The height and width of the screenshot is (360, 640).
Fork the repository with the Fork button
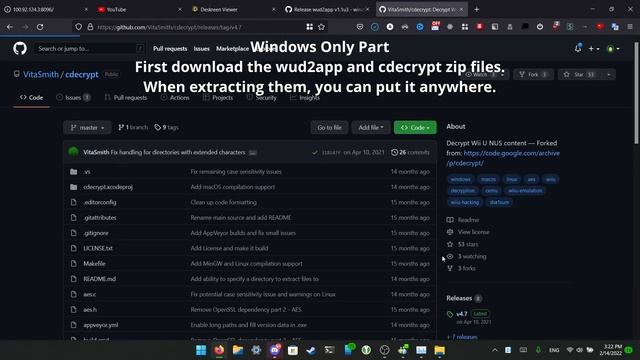coord(533,74)
